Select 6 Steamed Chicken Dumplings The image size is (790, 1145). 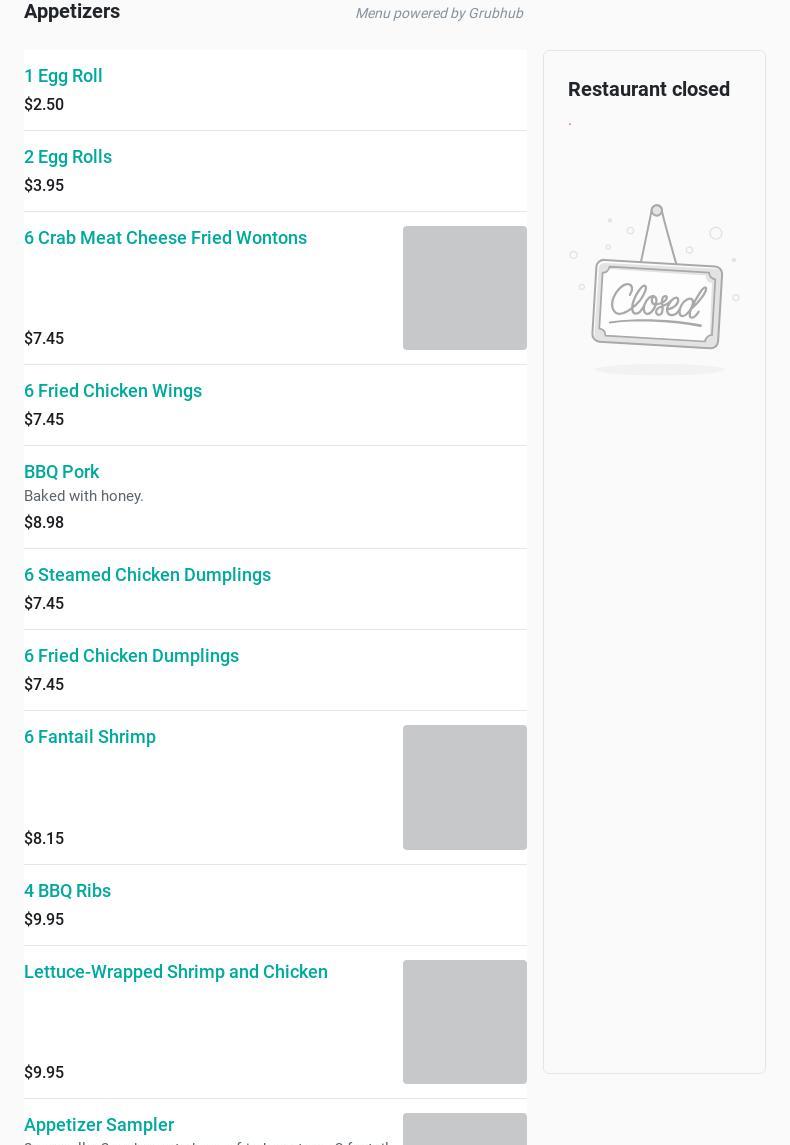[x=147, y=575]
